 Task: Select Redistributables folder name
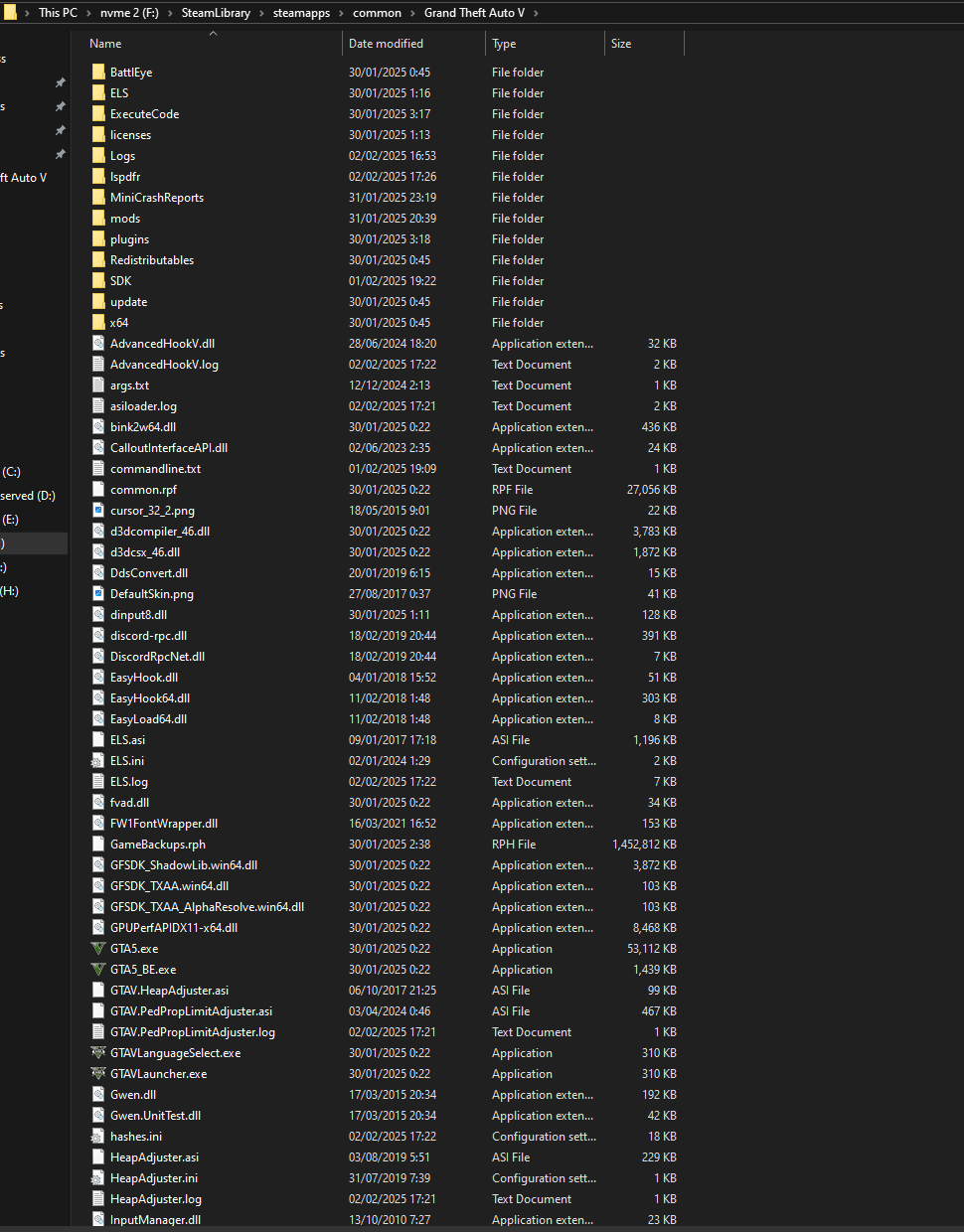[152, 260]
